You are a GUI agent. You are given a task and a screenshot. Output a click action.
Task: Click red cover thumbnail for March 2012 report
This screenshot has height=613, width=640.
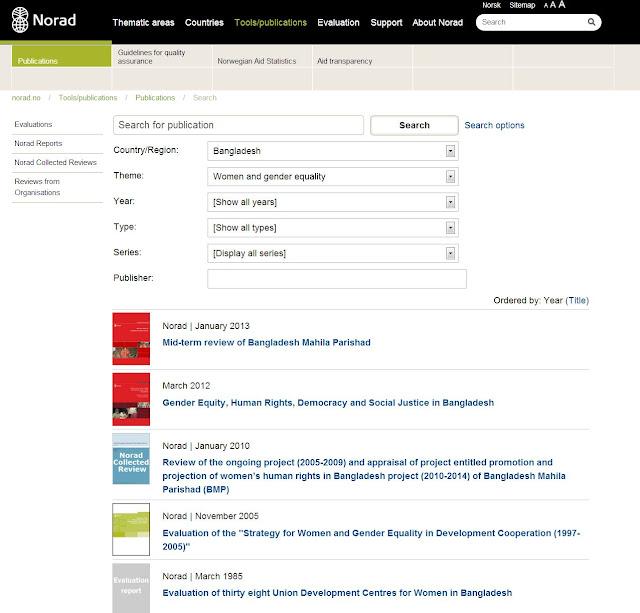point(131,399)
